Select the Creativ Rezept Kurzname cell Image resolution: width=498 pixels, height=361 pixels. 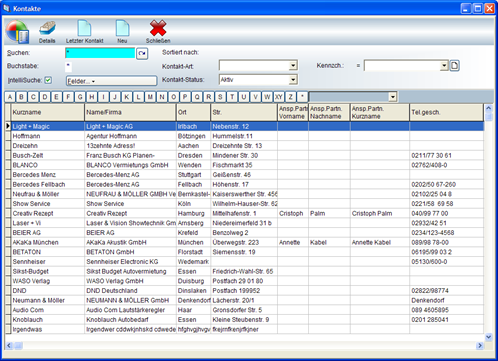[x=48, y=213]
